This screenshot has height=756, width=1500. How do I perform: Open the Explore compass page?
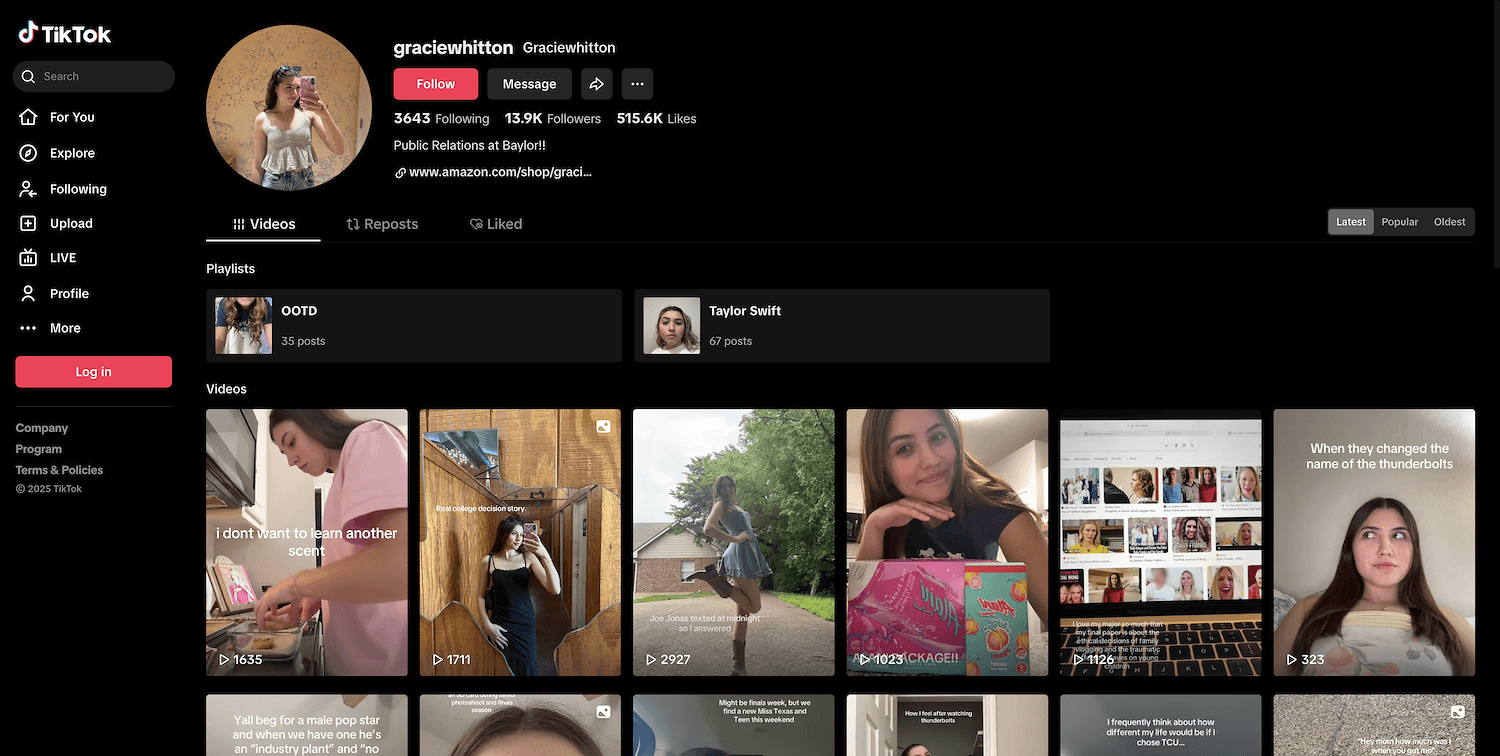click(x=72, y=153)
